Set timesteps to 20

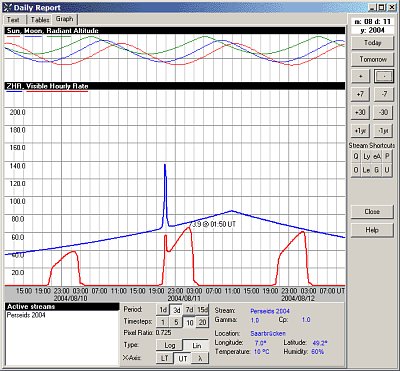click(202, 322)
